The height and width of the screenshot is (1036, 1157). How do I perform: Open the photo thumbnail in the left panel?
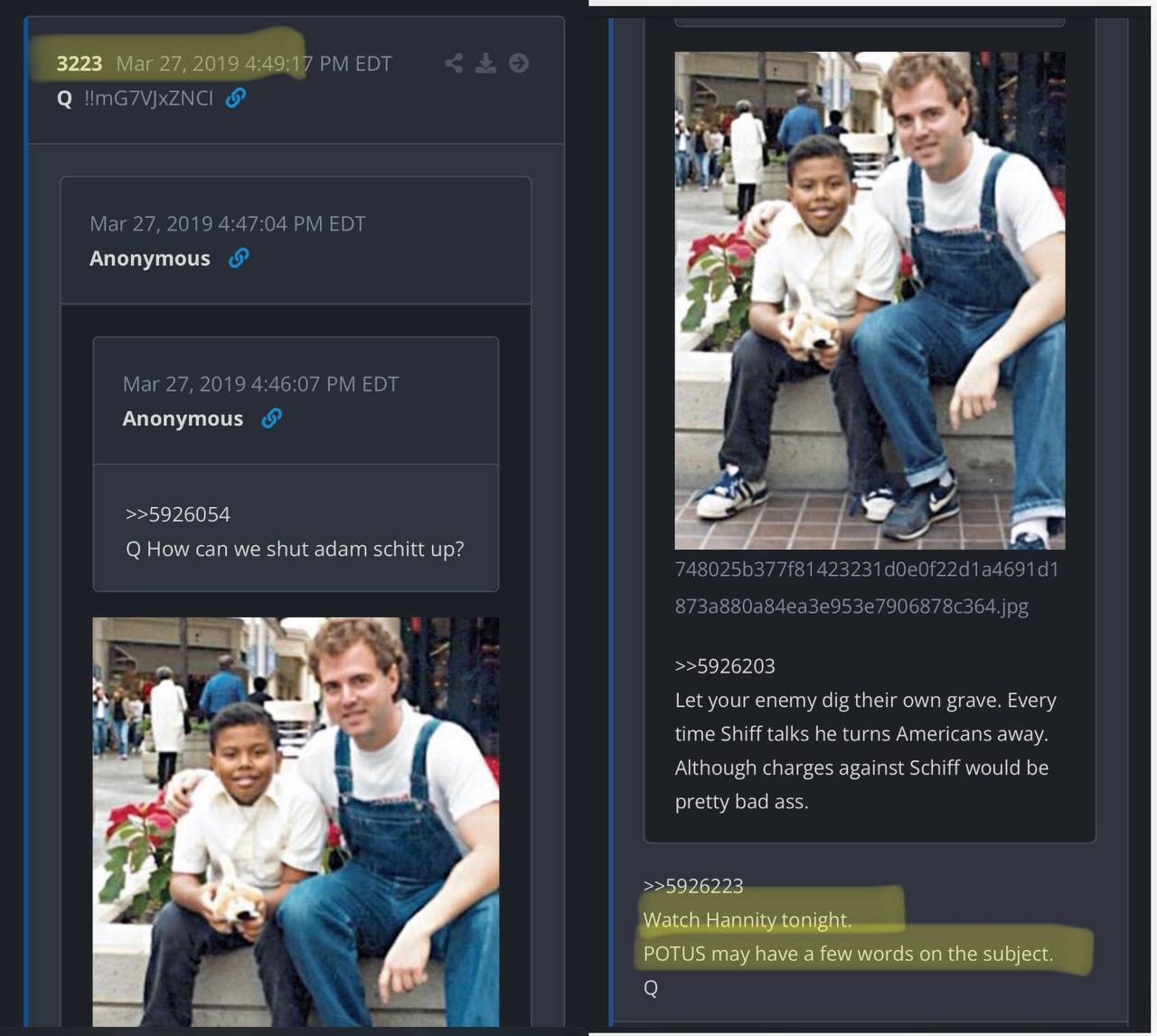click(296, 822)
